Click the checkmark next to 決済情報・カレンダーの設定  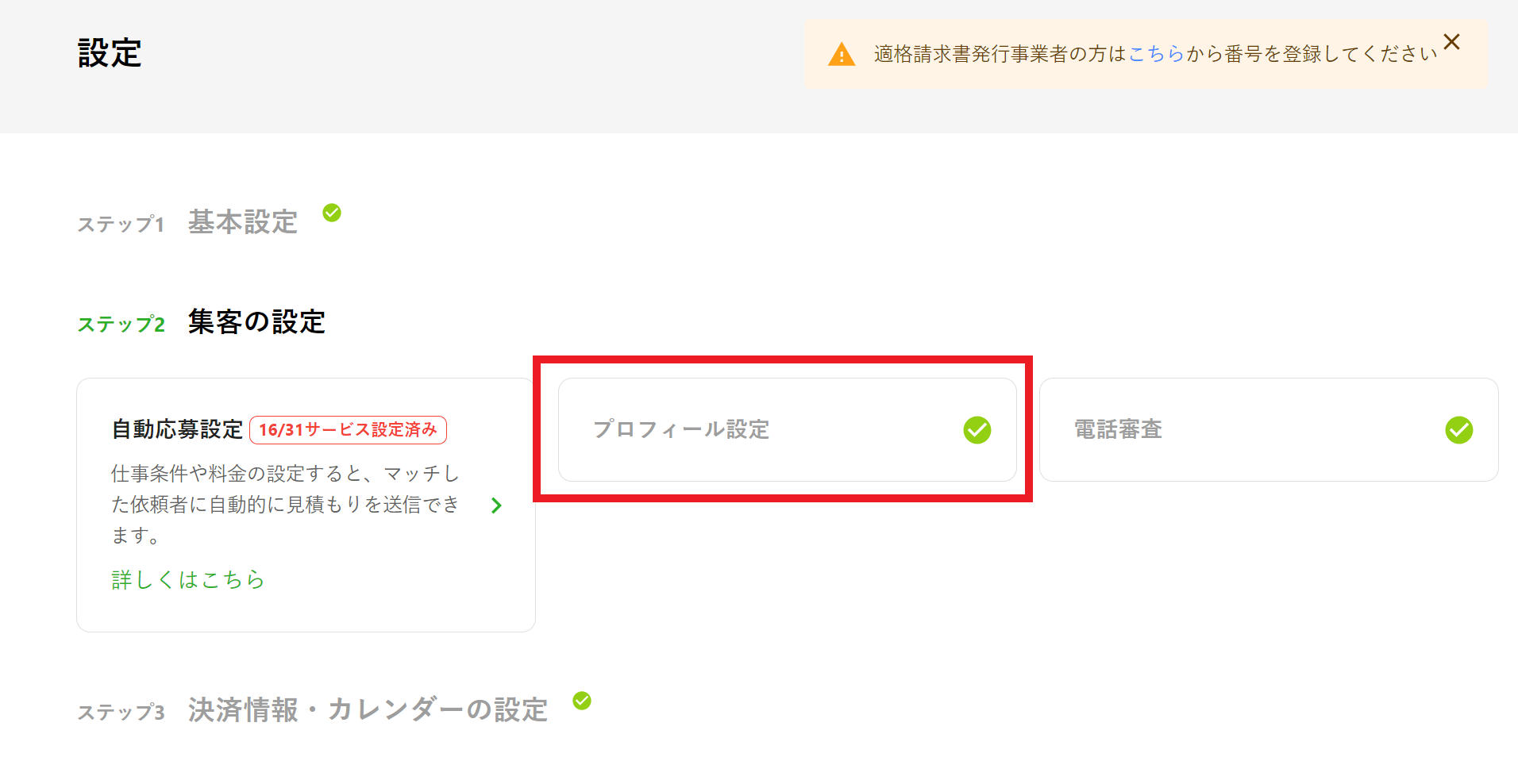[x=583, y=699]
